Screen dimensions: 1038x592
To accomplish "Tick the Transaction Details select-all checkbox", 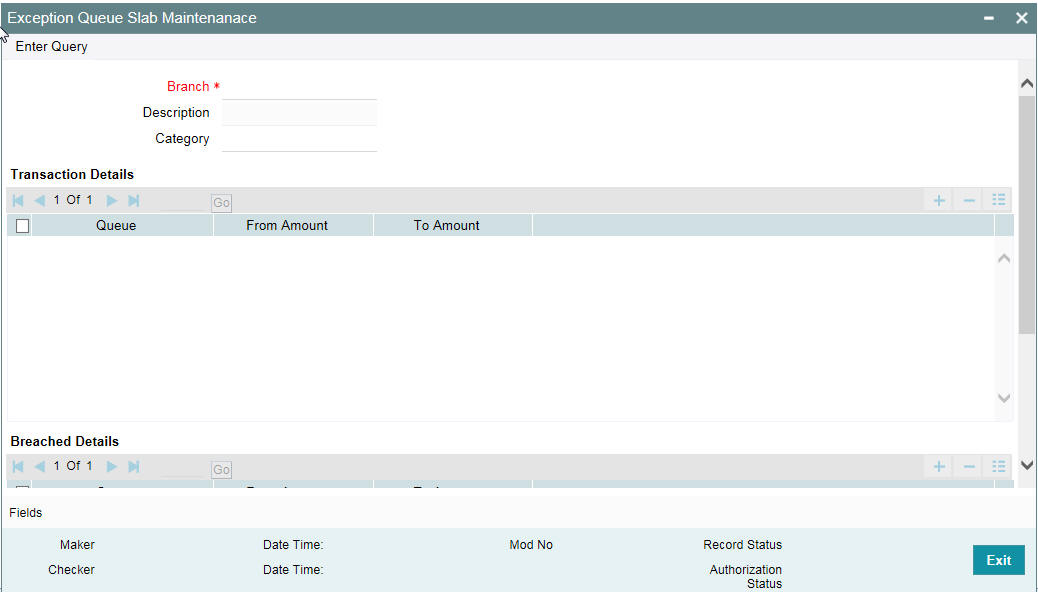I will (x=23, y=226).
